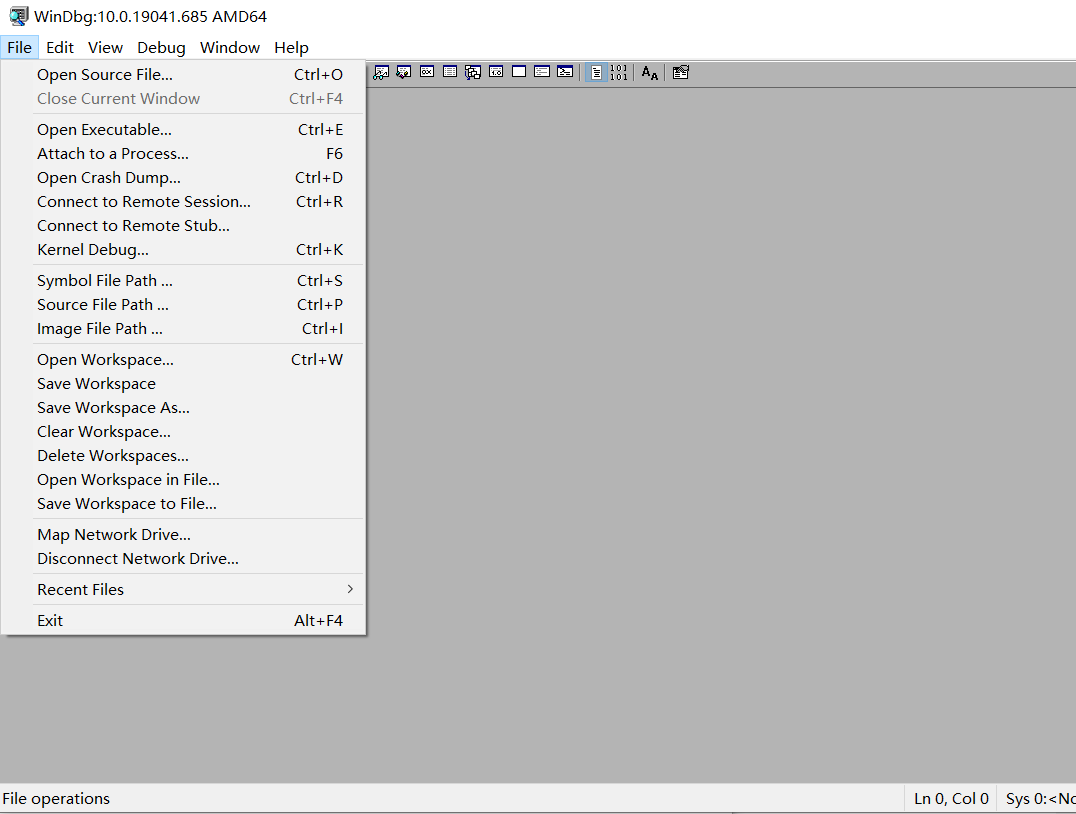Image resolution: width=1076 pixels, height=814 pixels.
Task: Open the Memory window toolbar icon
Action: point(450,72)
